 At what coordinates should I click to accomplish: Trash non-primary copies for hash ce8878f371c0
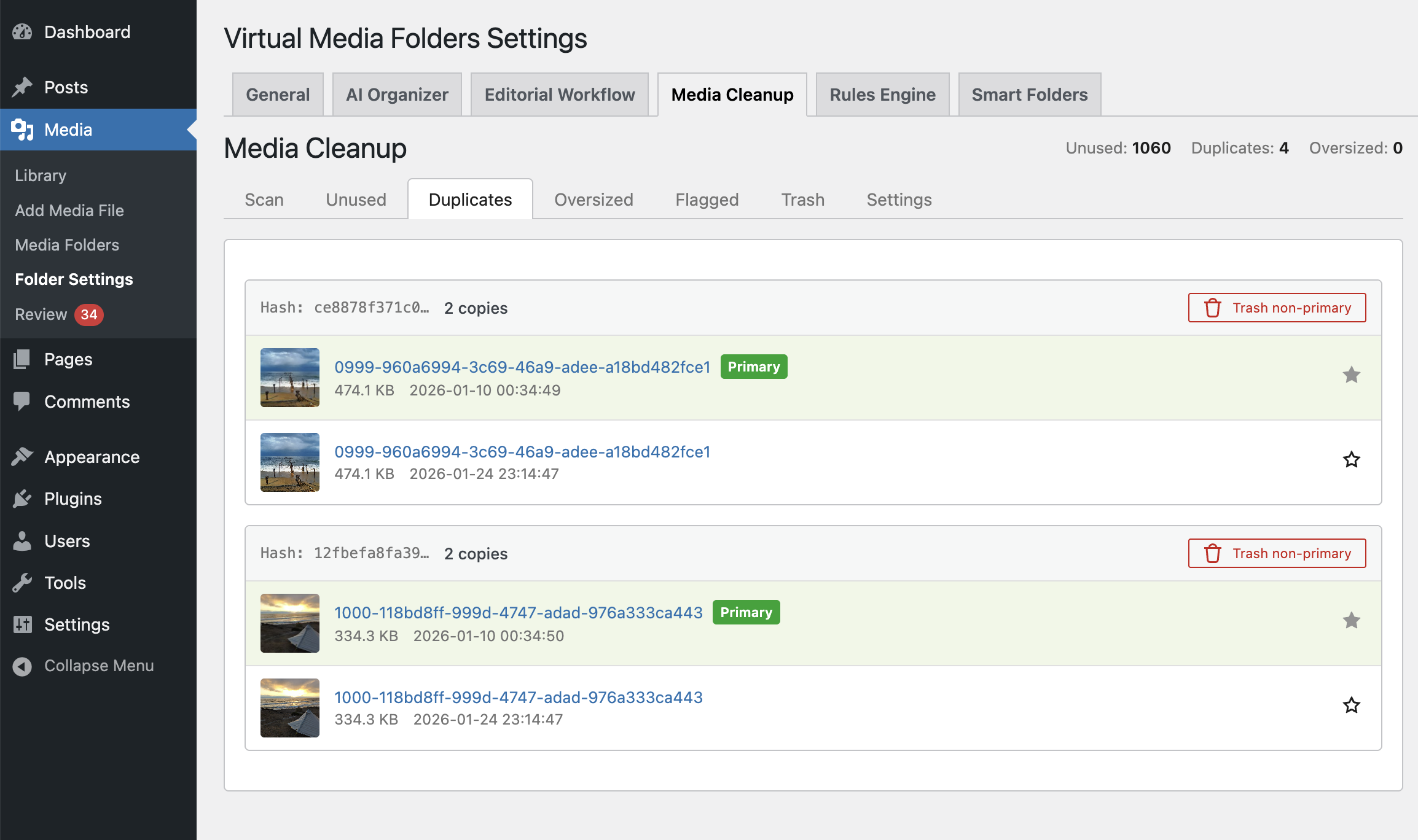coord(1277,308)
